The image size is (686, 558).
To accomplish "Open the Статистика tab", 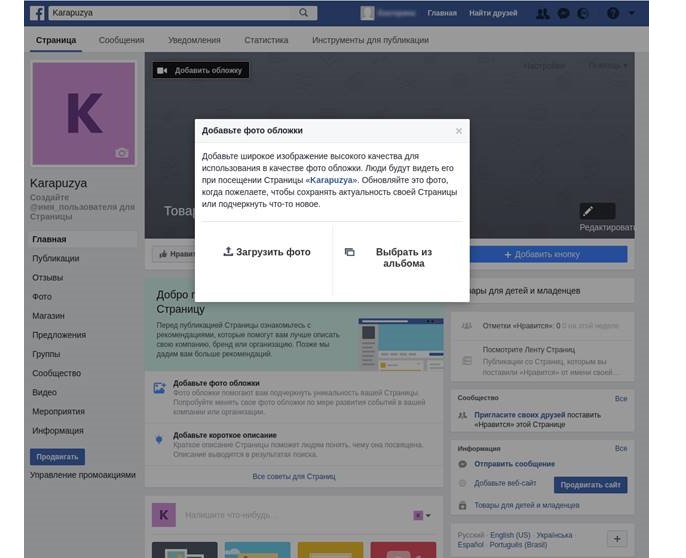I will click(x=266, y=40).
